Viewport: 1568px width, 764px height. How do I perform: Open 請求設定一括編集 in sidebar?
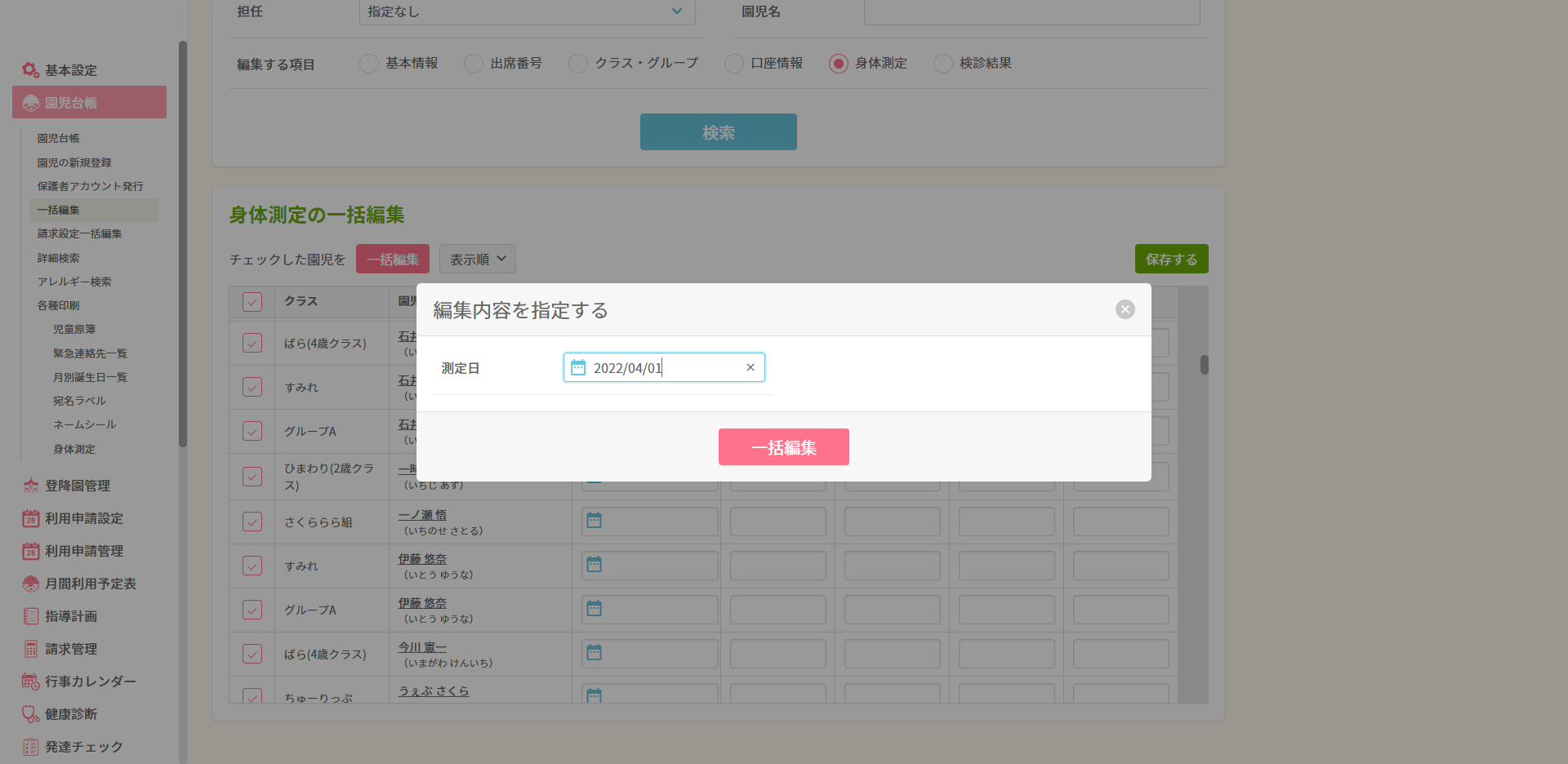(x=79, y=234)
